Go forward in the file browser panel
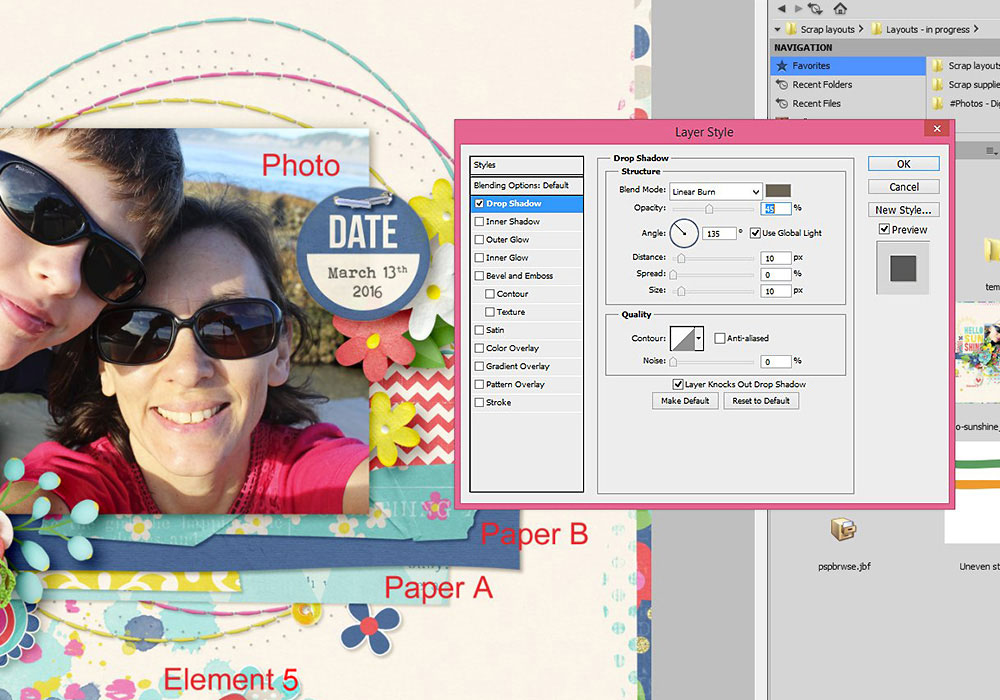This screenshot has height=700, width=1000. coord(798,8)
